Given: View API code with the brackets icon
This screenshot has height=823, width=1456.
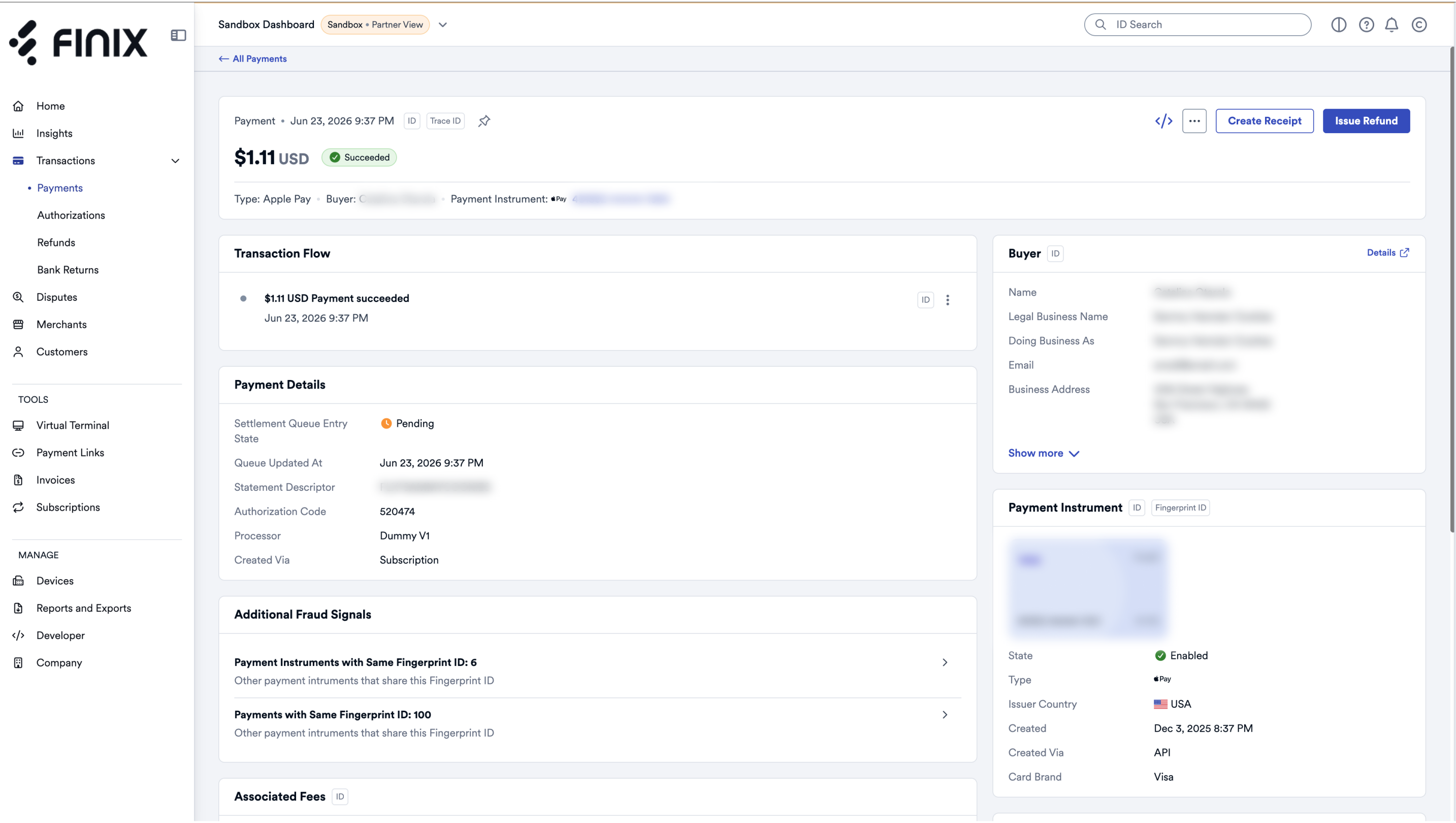Looking at the screenshot, I should coord(1163,121).
